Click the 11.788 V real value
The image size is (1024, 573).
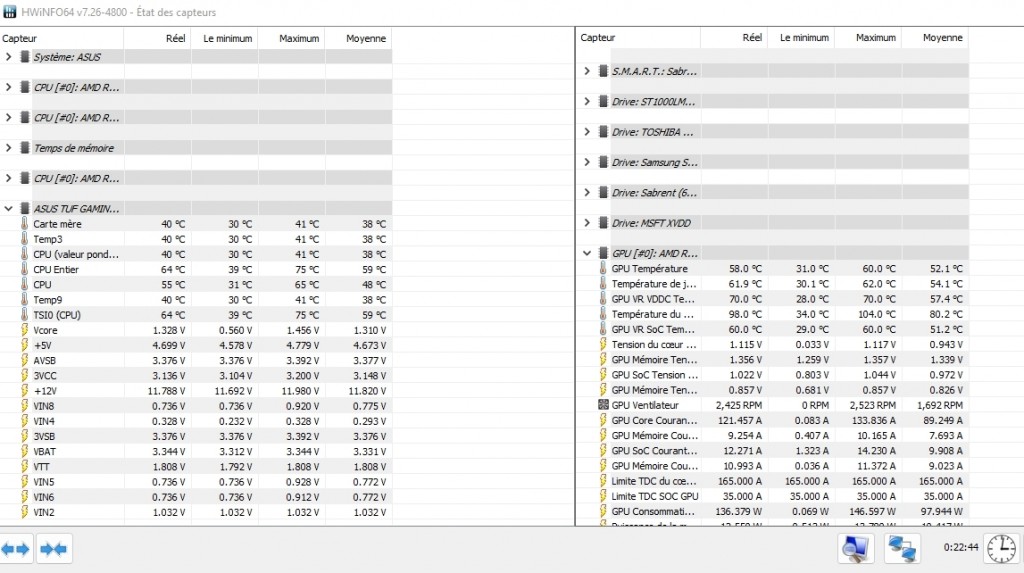(x=166, y=391)
